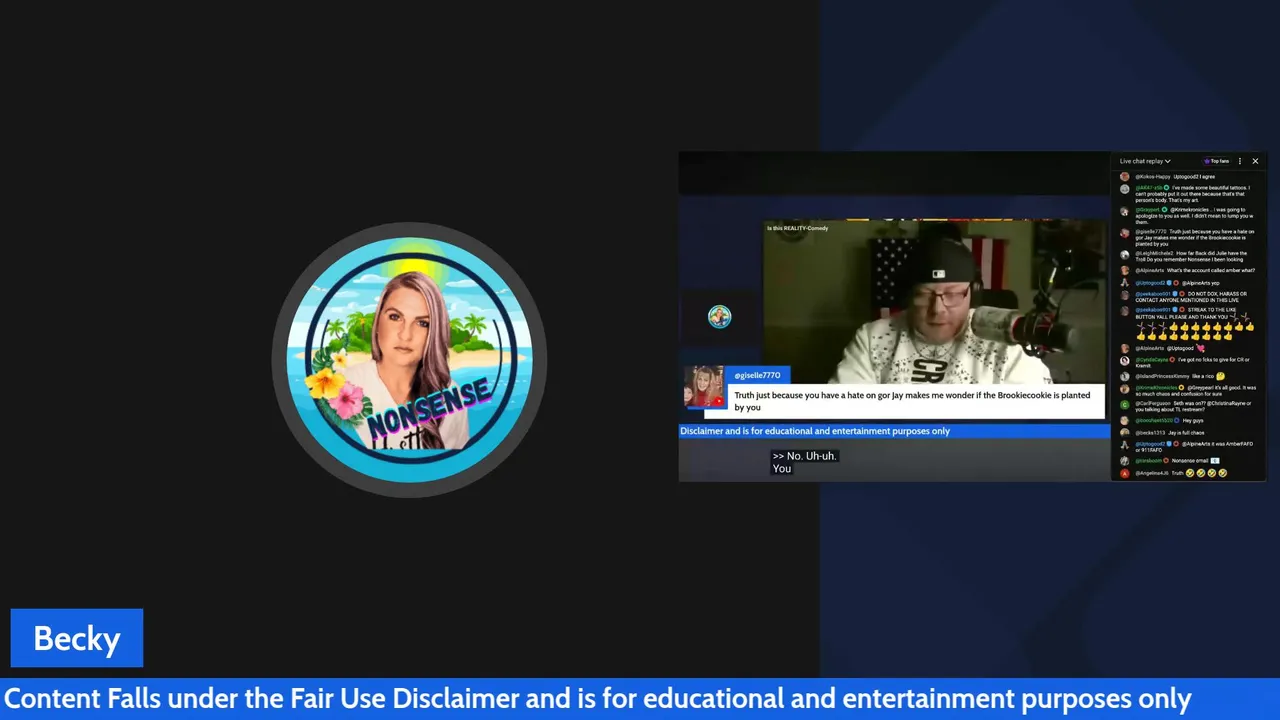The height and width of the screenshot is (720, 1280).
Task: Click the NONSENSE channel profile picture
Action: pos(409,359)
